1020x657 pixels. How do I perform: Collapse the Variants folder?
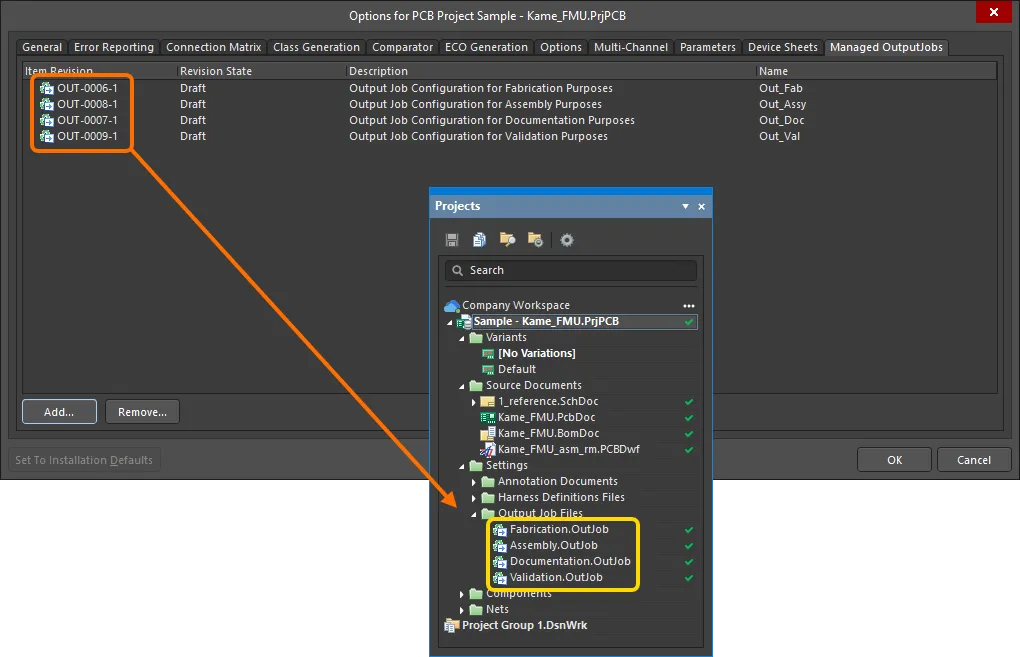pos(462,338)
